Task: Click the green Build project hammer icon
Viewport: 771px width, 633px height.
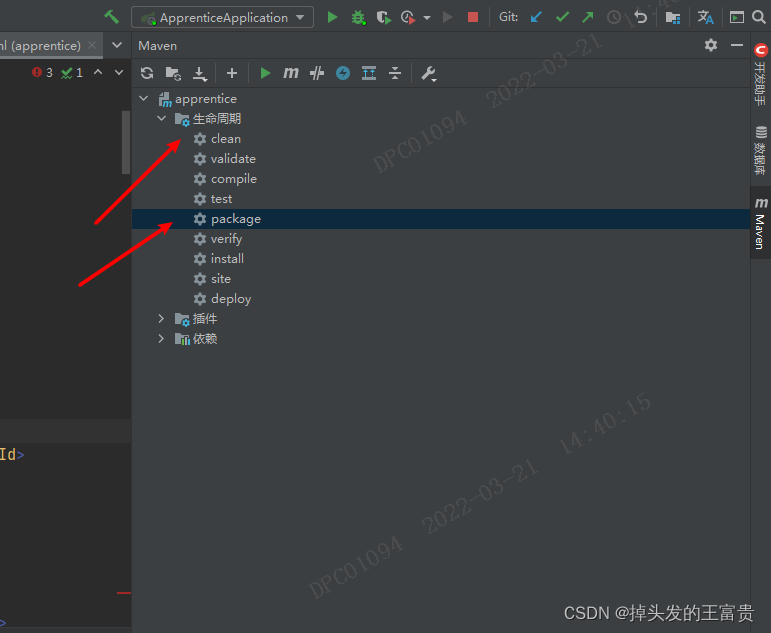Action: click(x=112, y=17)
